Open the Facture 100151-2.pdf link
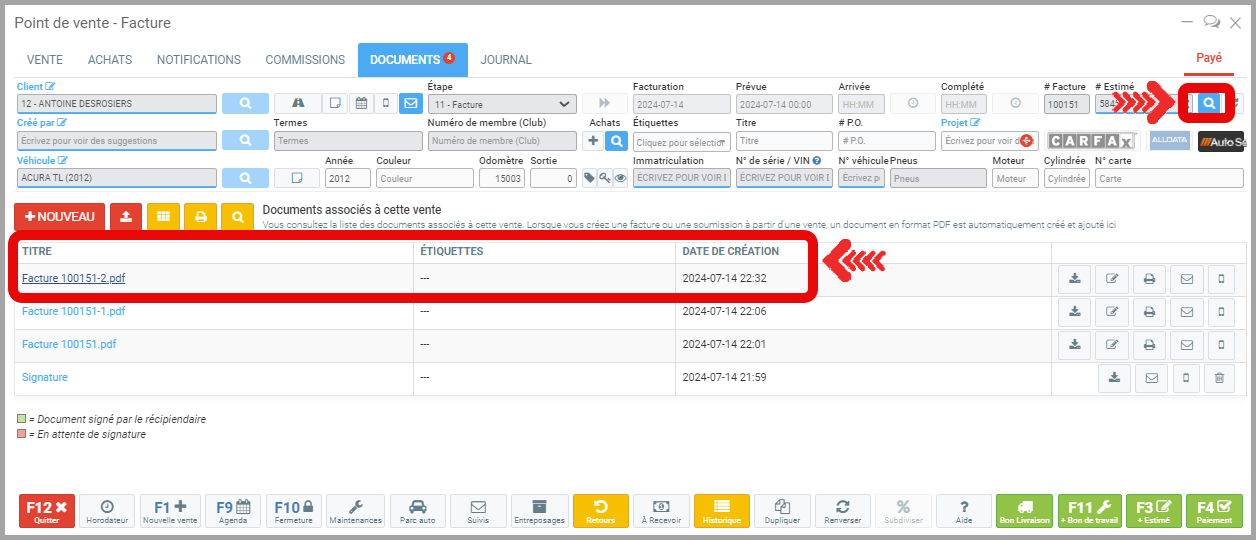 73,278
